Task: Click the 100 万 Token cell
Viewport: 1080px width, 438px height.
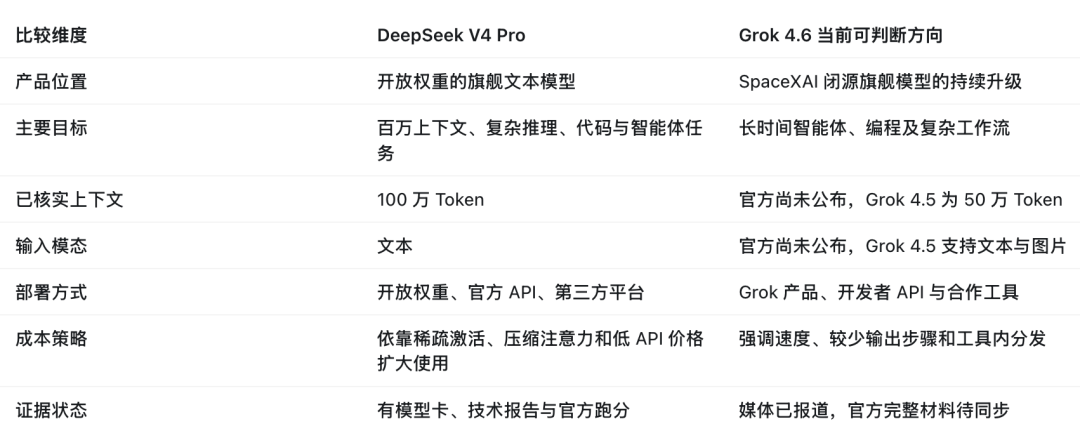Action: [x=430, y=200]
